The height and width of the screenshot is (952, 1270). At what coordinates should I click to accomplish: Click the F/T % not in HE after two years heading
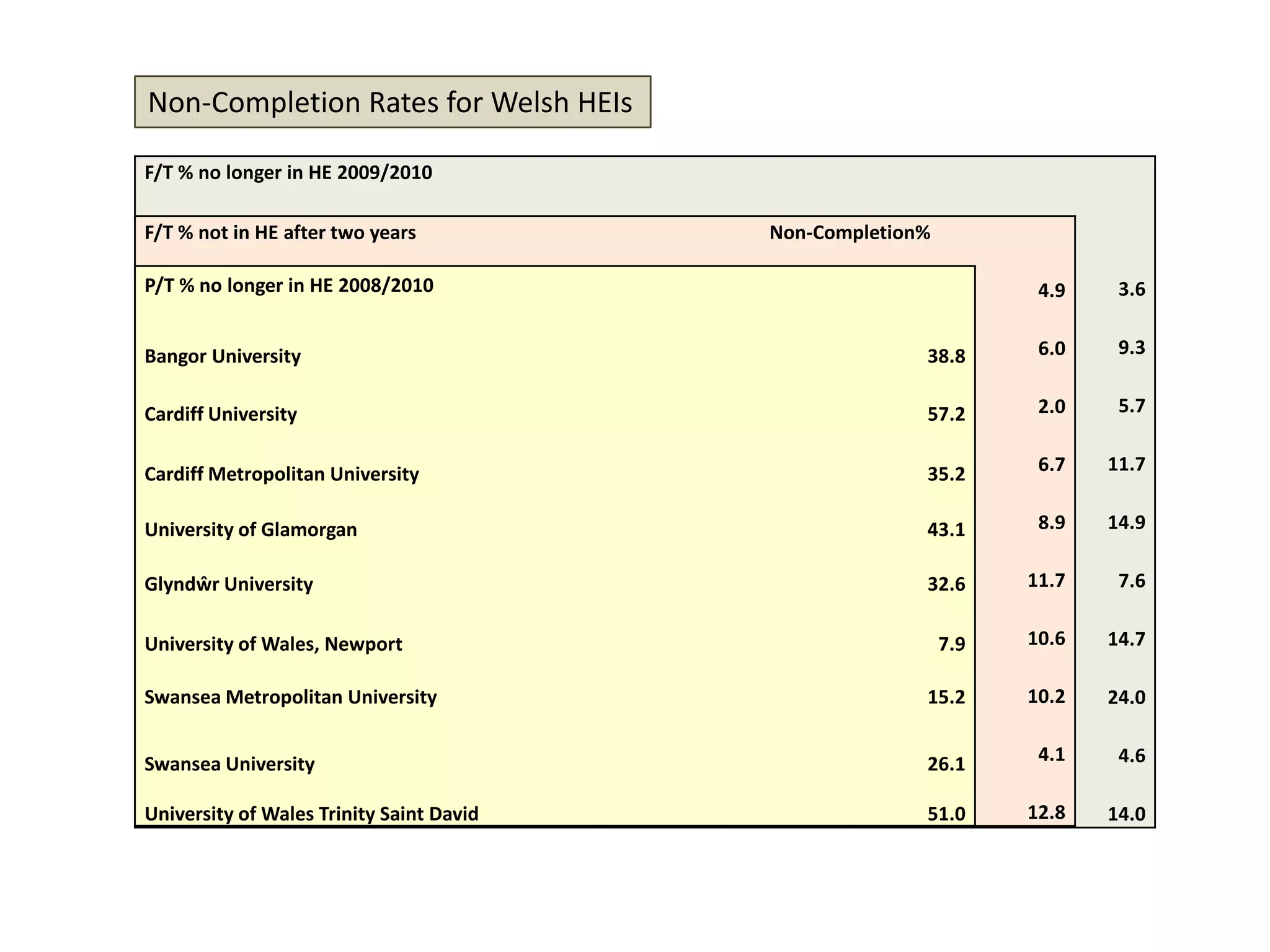tap(280, 232)
